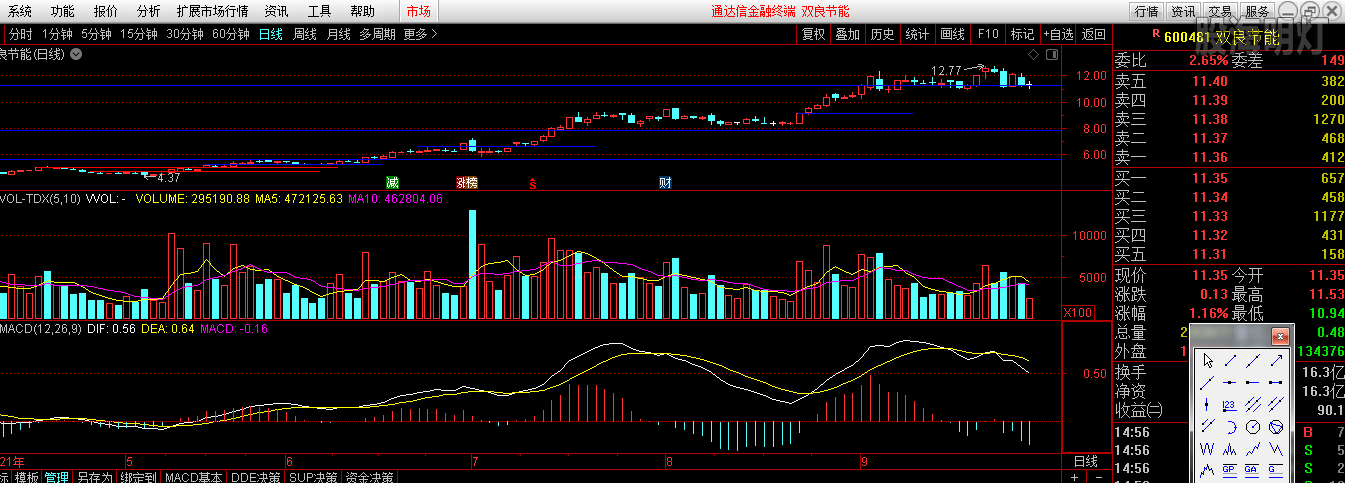Screen dimensions: 1345x483
Task: Open the 分析 menu
Action: [x=148, y=11]
